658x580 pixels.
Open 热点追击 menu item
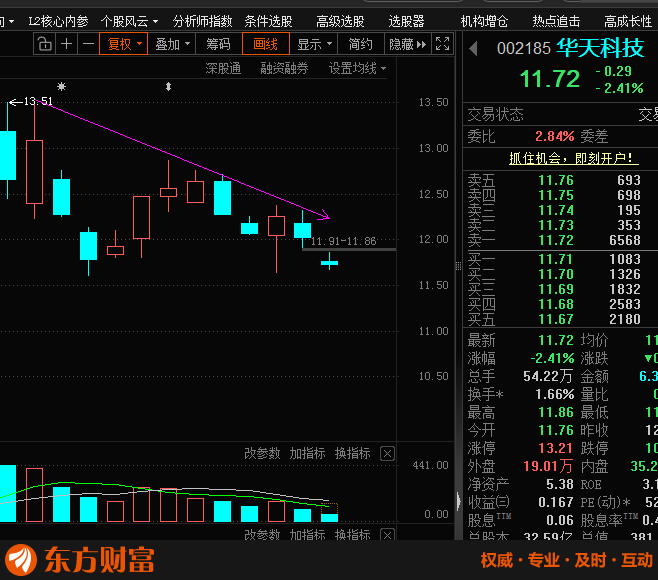click(556, 21)
